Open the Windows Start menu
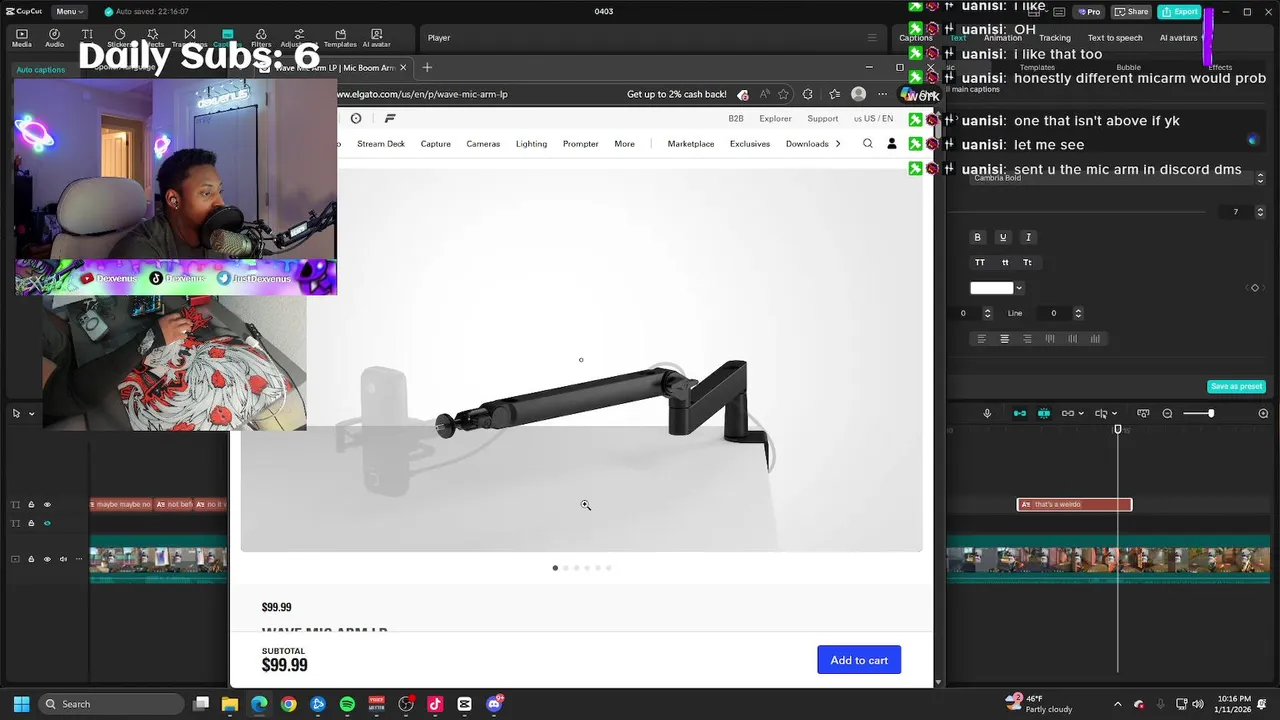The image size is (1280, 720). click(x=21, y=704)
